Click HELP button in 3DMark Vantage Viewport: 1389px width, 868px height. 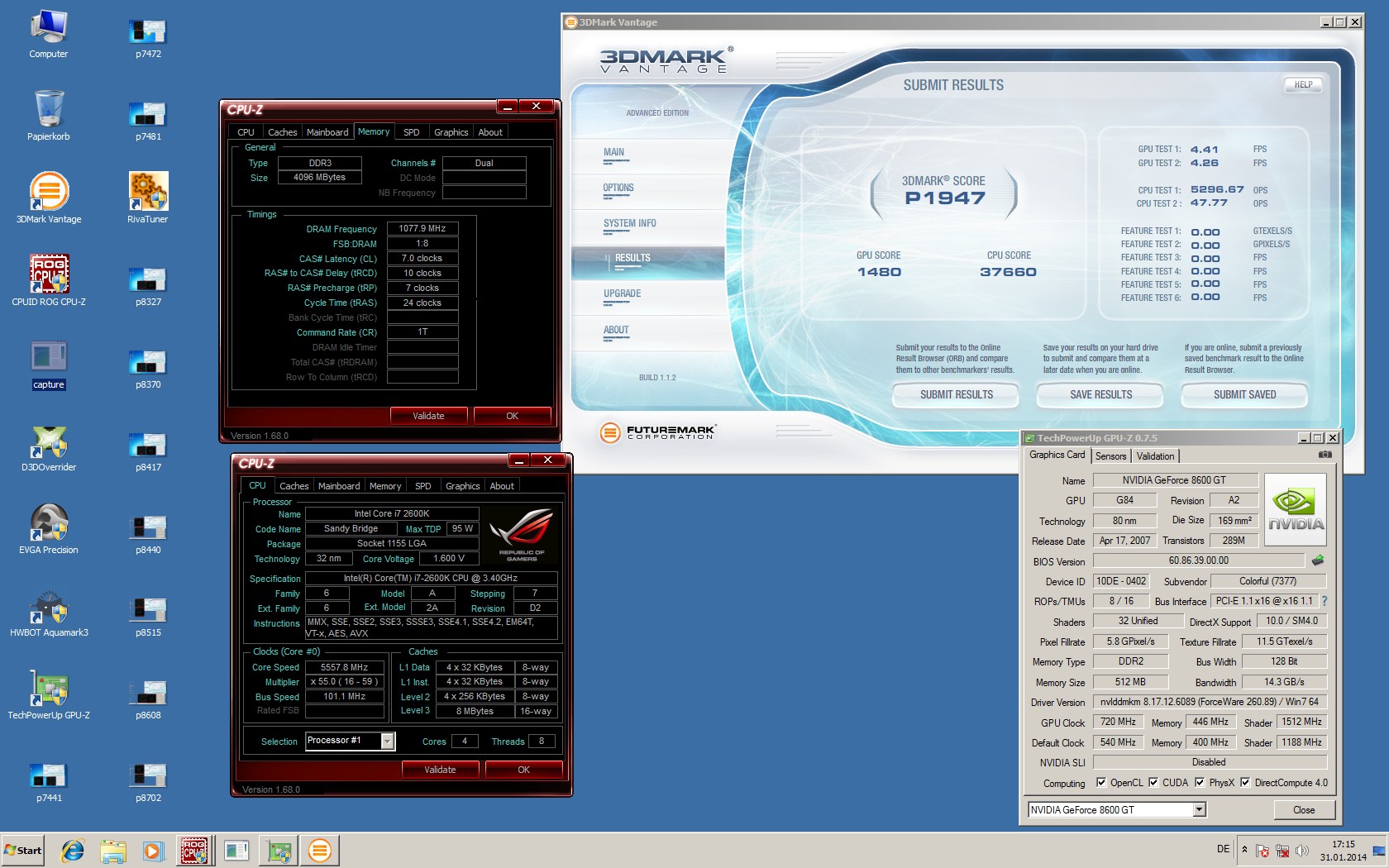pyautogui.click(x=1304, y=84)
